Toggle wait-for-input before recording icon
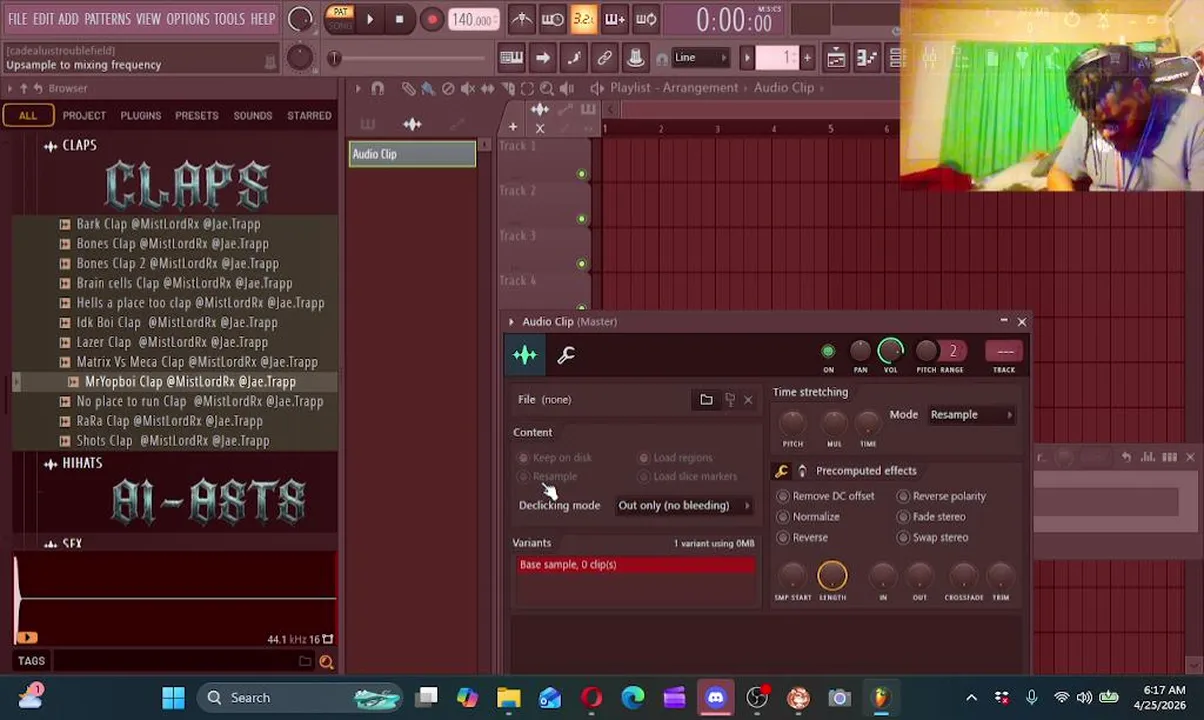The image size is (1204, 720). 552,19
